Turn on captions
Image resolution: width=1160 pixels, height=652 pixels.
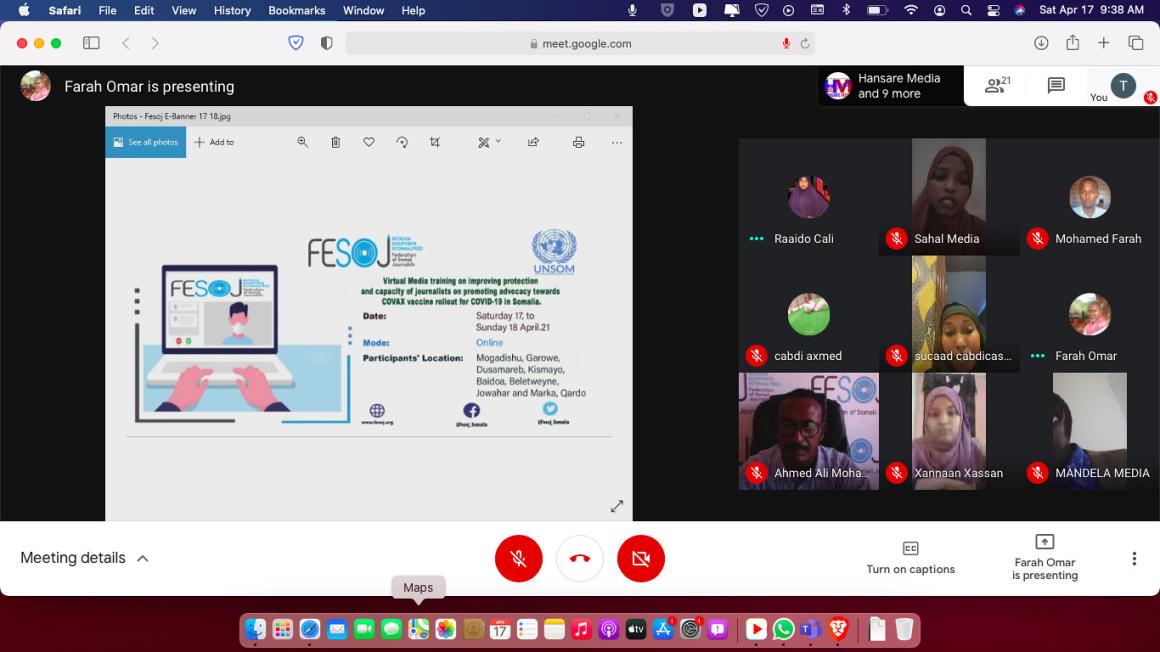click(x=910, y=558)
